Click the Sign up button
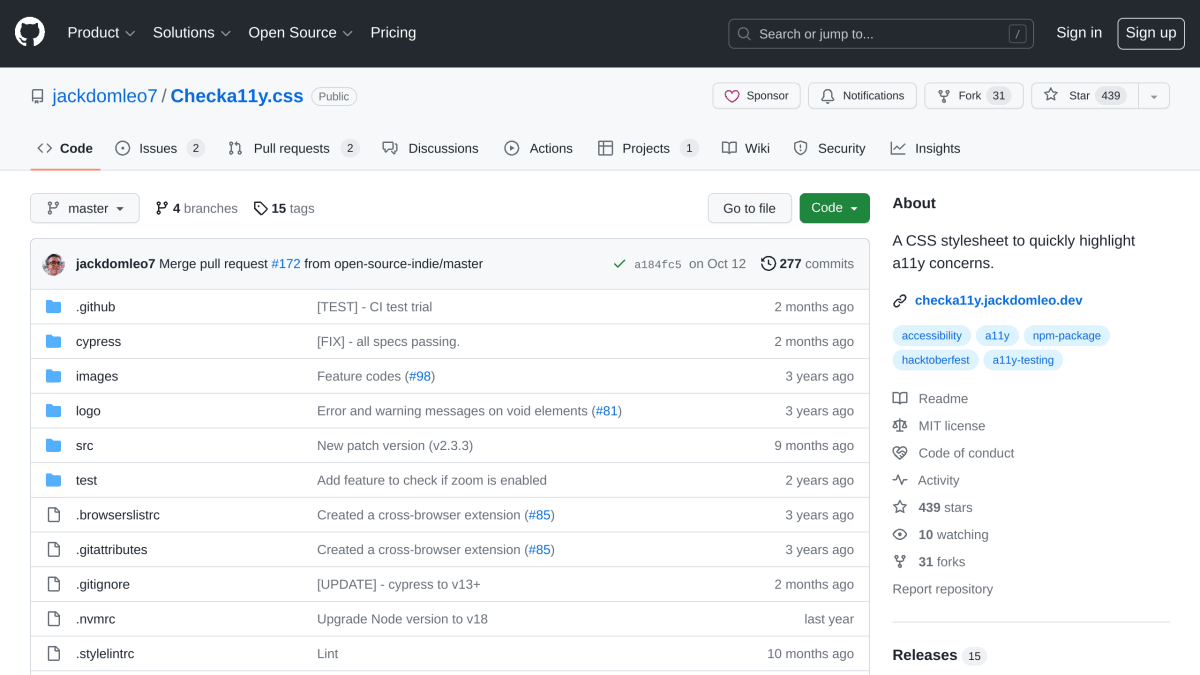 coord(1151,33)
